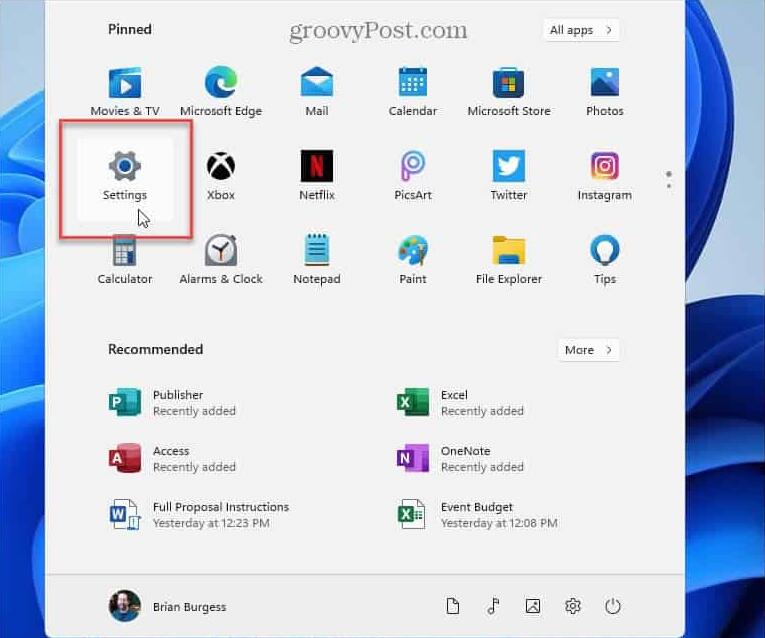Open PicsArt from the pinned grid
Image resolution: width=765 pixels, height=638 pixels.
point(412,174)
